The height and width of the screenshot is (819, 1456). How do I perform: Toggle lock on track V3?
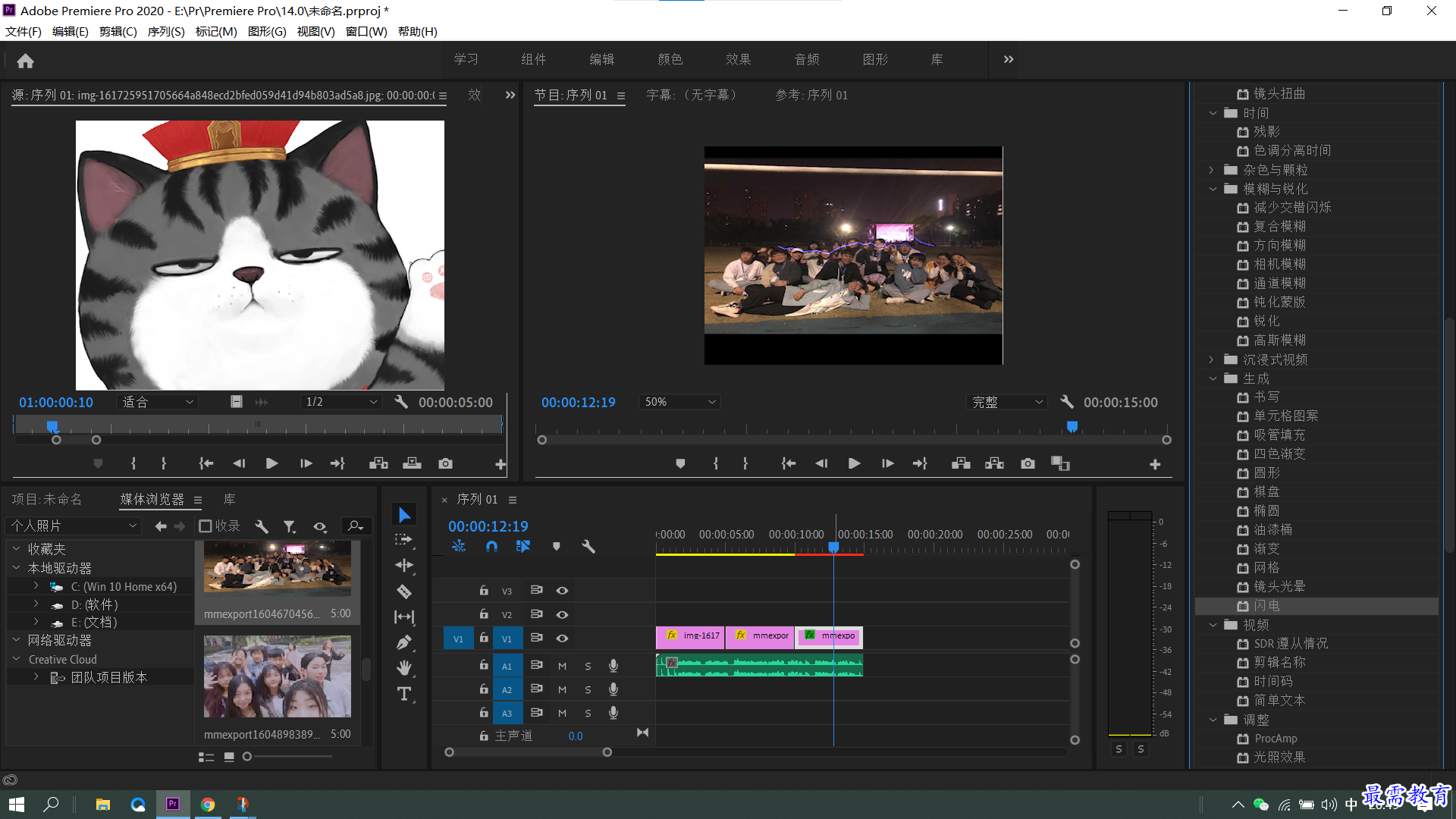484,590
